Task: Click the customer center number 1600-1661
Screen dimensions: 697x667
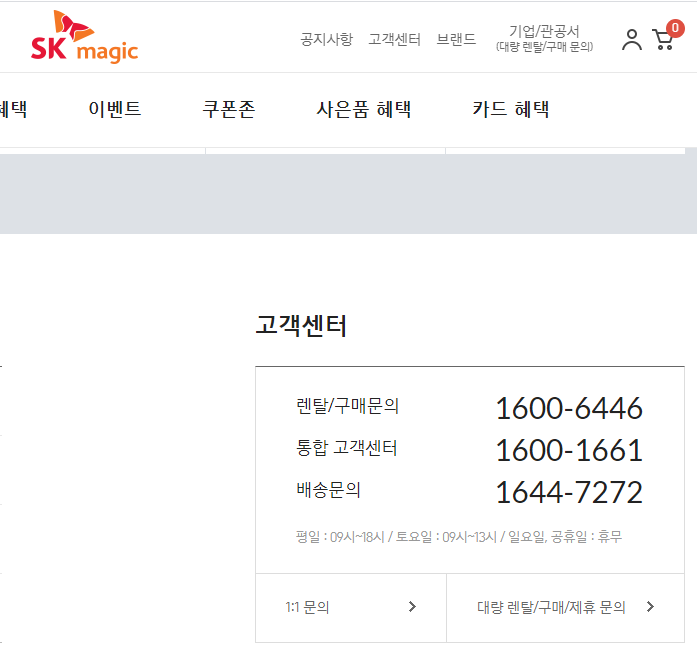Action: [x=569, y=450]
